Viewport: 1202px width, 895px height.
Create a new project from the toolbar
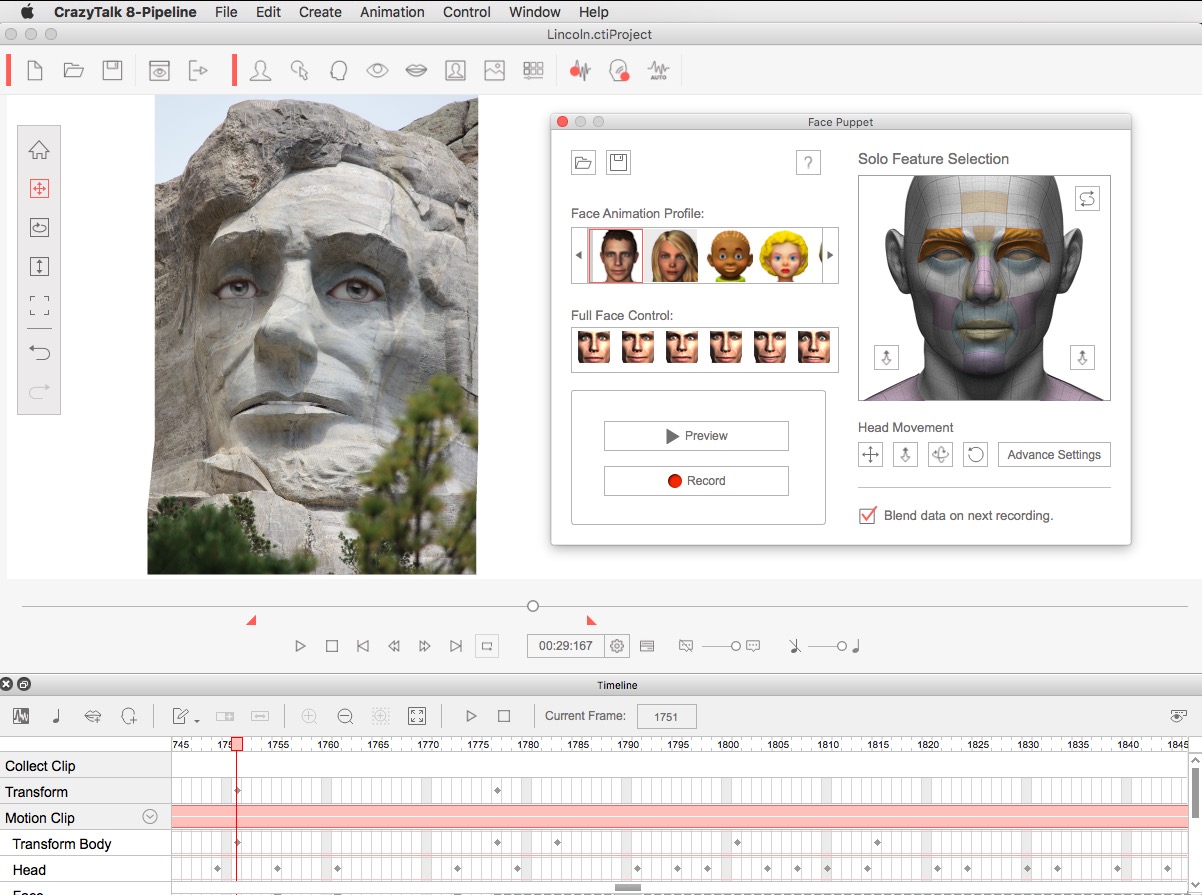pos(35,71)
